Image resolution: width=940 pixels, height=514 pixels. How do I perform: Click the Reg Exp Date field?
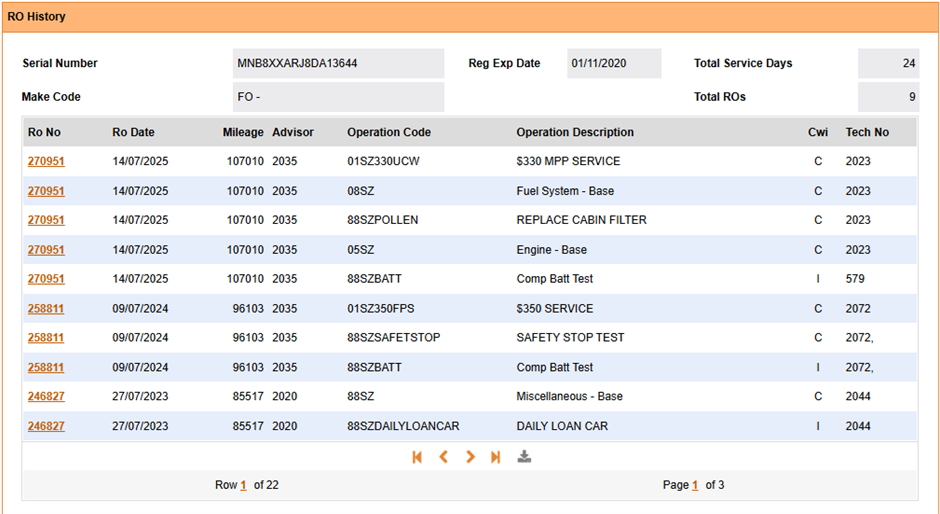click(613, 64)
